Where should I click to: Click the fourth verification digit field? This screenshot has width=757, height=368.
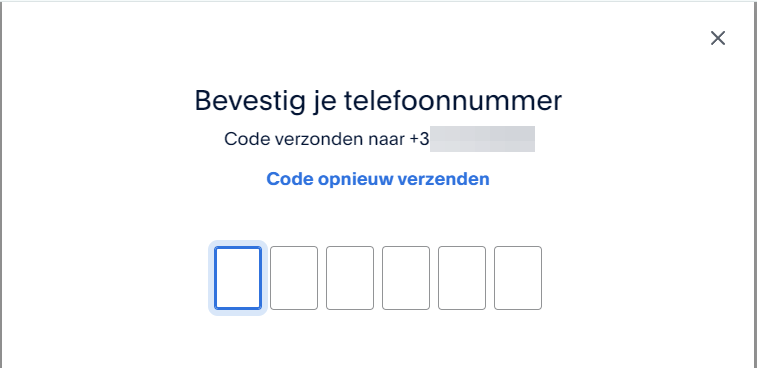[406, 278]
